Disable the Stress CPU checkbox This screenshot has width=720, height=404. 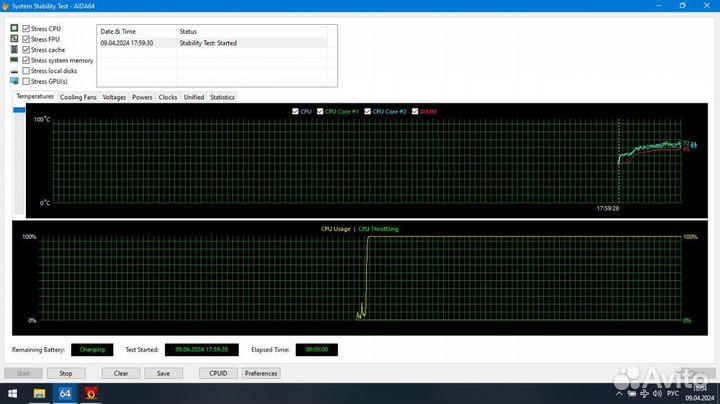(x=26, y=28)
